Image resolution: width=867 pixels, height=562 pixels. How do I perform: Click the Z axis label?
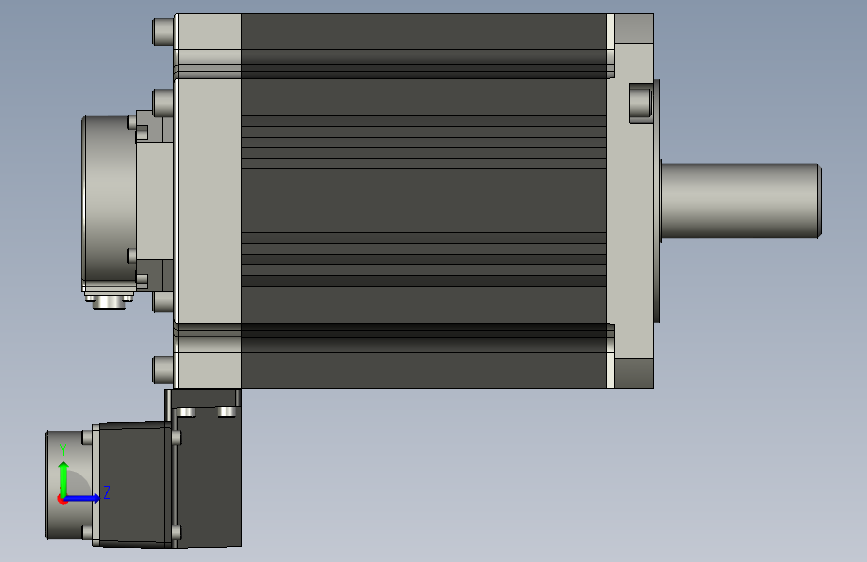pos(107,492)
